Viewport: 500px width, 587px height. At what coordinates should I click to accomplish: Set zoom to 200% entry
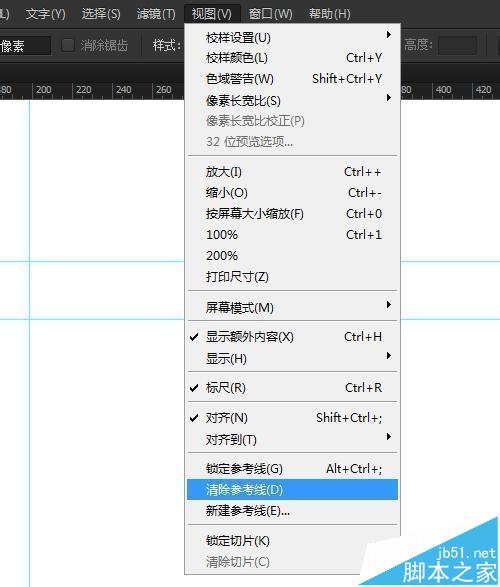(x=292, y=256)
